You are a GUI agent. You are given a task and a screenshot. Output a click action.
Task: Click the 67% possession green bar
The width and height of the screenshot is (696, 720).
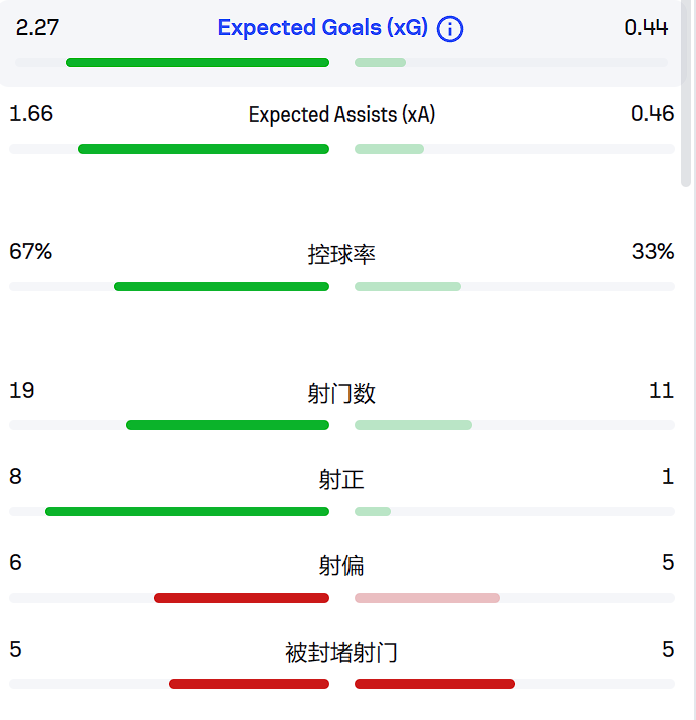point(221,287)
